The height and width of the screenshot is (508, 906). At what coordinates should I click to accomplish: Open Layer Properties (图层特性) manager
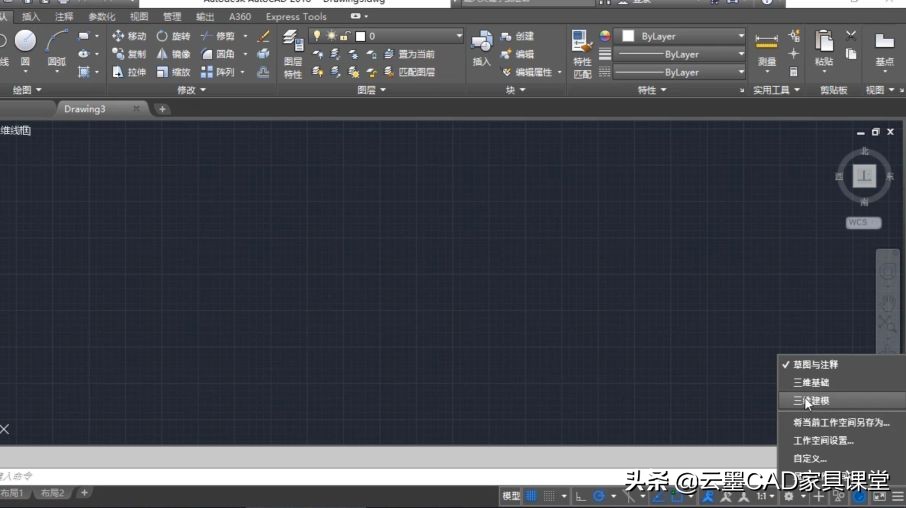point(292,52)
